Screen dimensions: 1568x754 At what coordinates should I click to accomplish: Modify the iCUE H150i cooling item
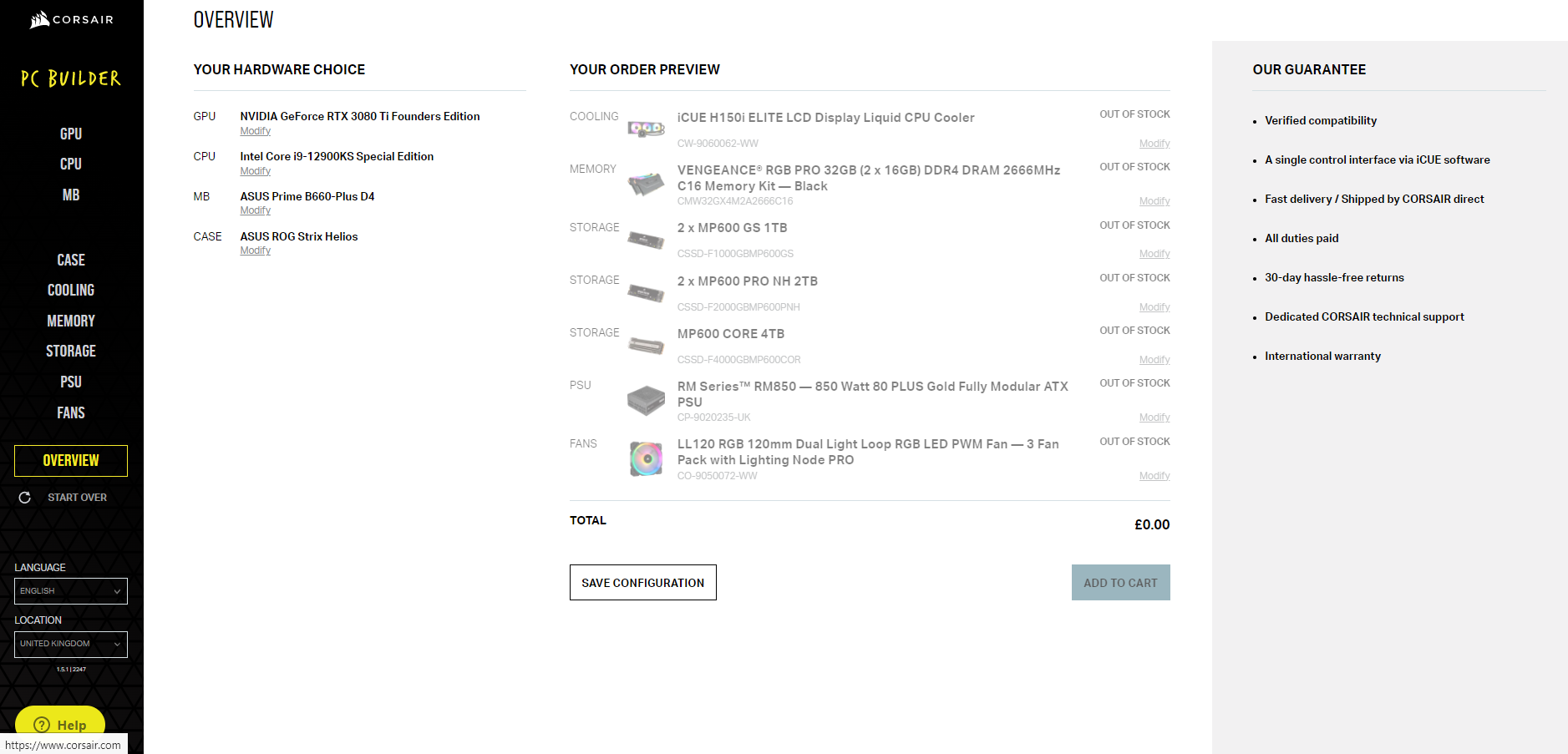click(1154, 144)
